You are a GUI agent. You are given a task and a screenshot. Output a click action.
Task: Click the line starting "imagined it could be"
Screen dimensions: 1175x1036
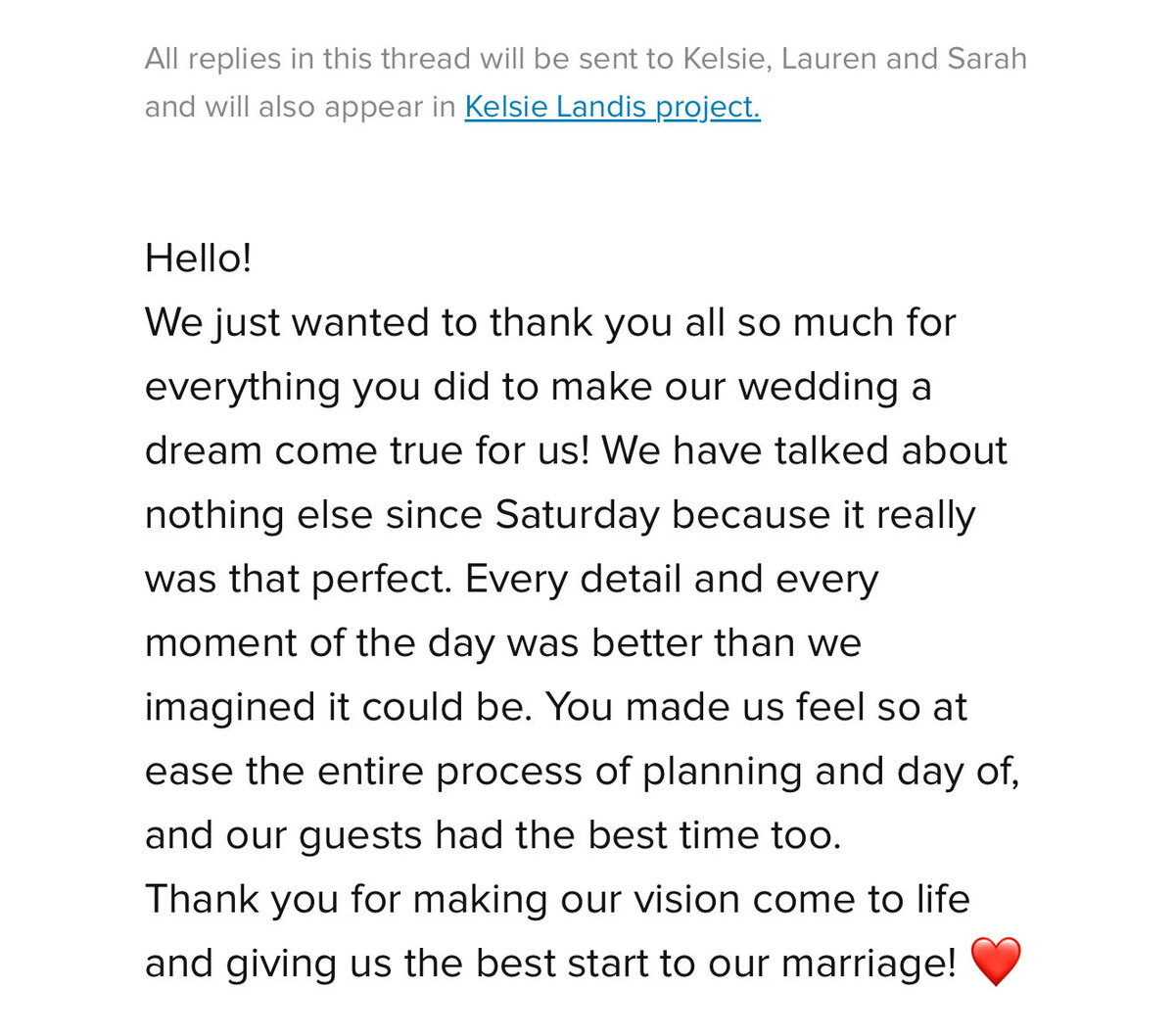point(556,707)
